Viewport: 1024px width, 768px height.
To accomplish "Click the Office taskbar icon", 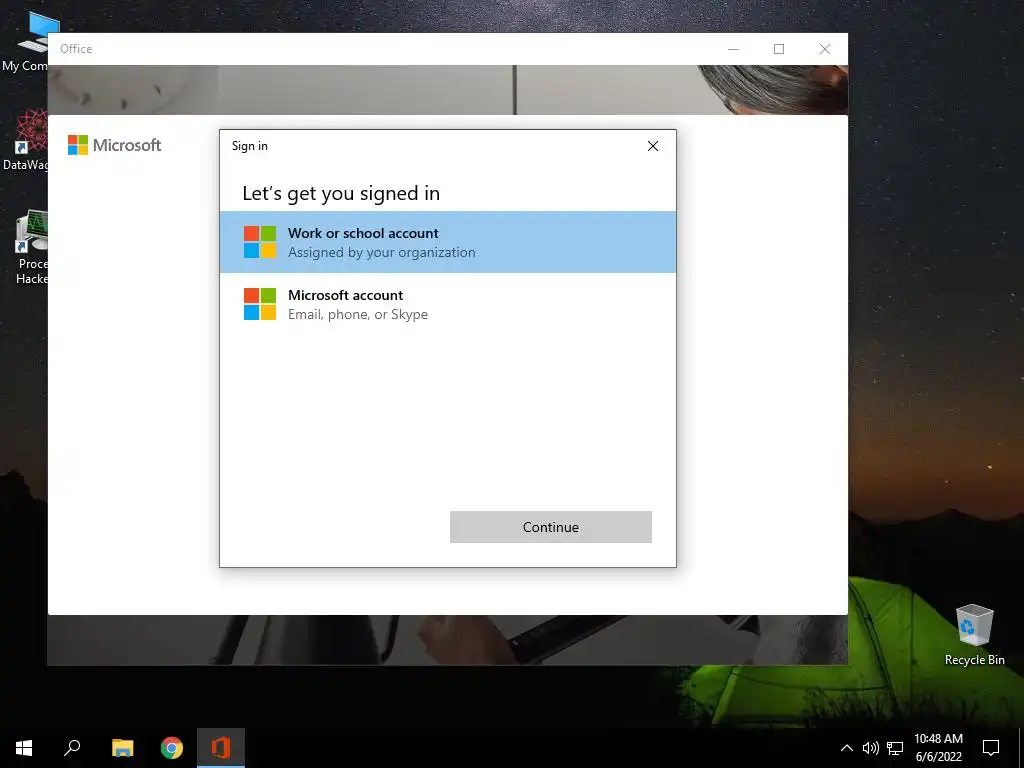I will point(221,748).
